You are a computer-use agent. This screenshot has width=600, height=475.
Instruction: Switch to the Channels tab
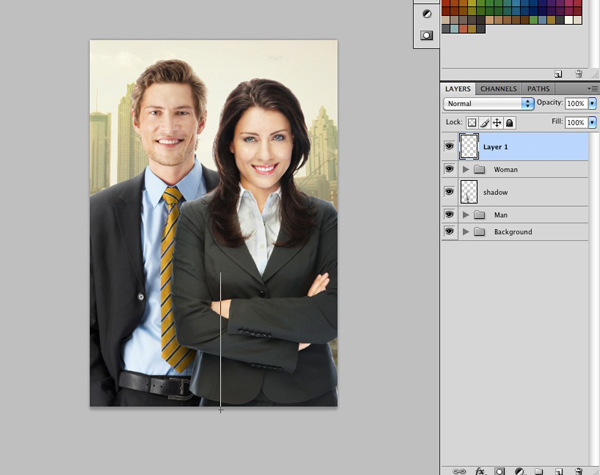[498, 89]
